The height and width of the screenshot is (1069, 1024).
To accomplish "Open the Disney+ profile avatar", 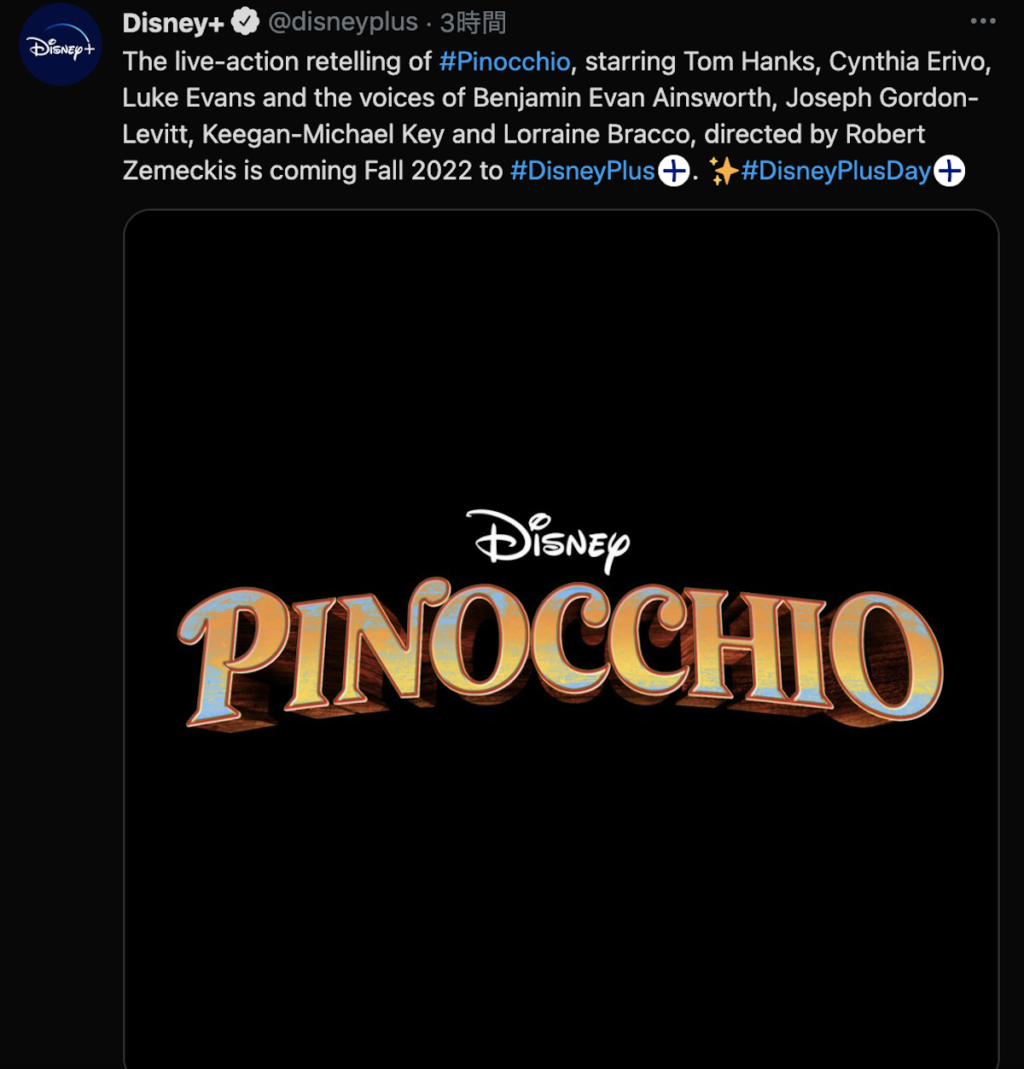I will click(x=61, y=44).
